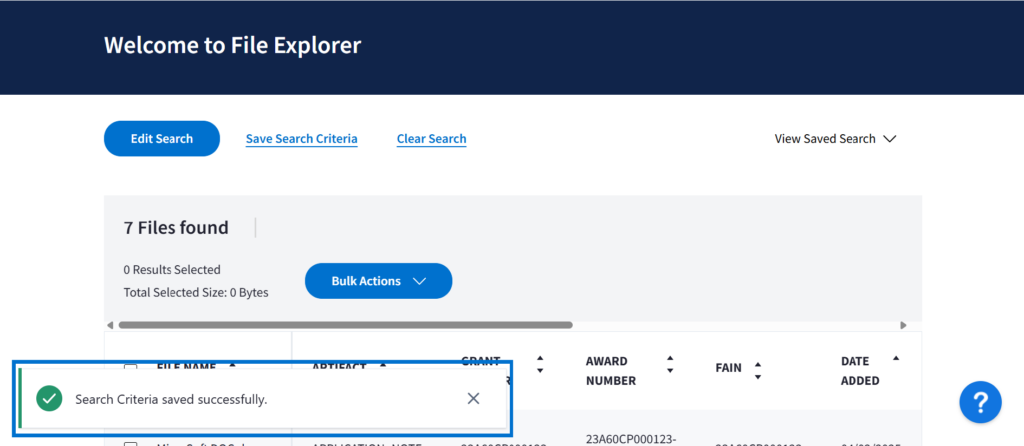Expand the View Saved Search dropdown

point(835,139)
